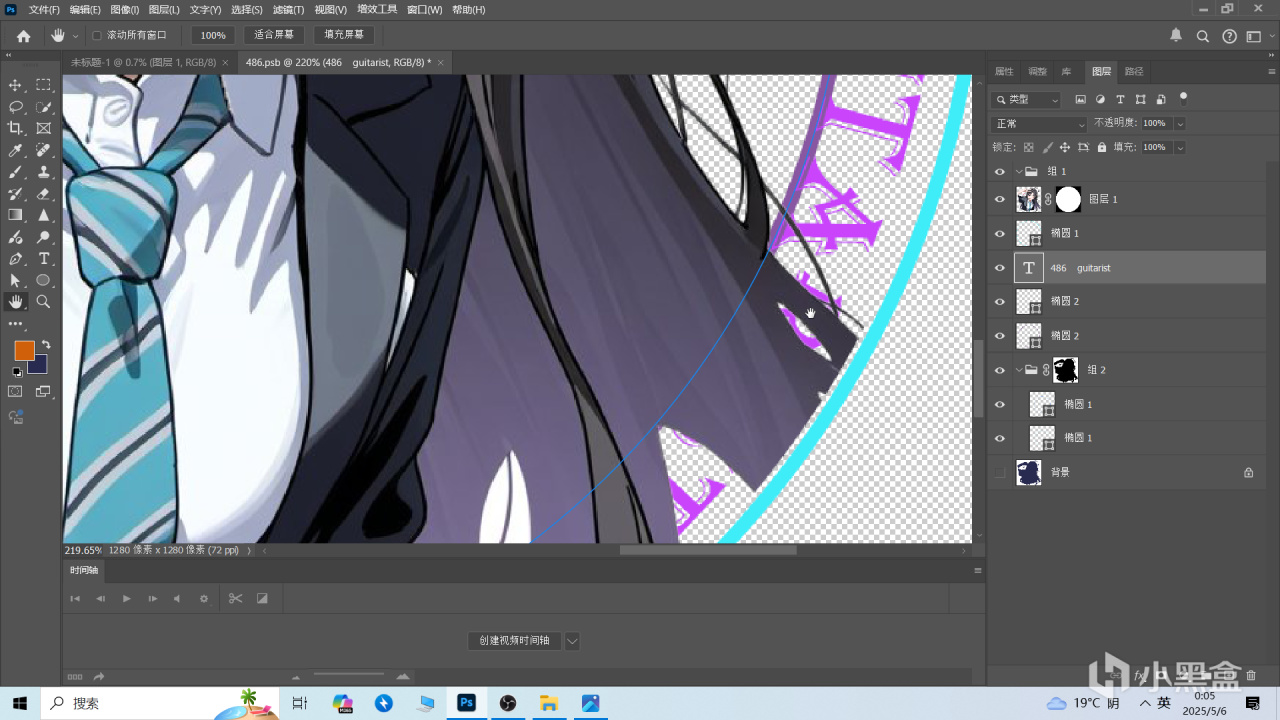Toggle Quick Mask mode
The width and height of the screenshot is (1280, 720).
pos(15,392)
